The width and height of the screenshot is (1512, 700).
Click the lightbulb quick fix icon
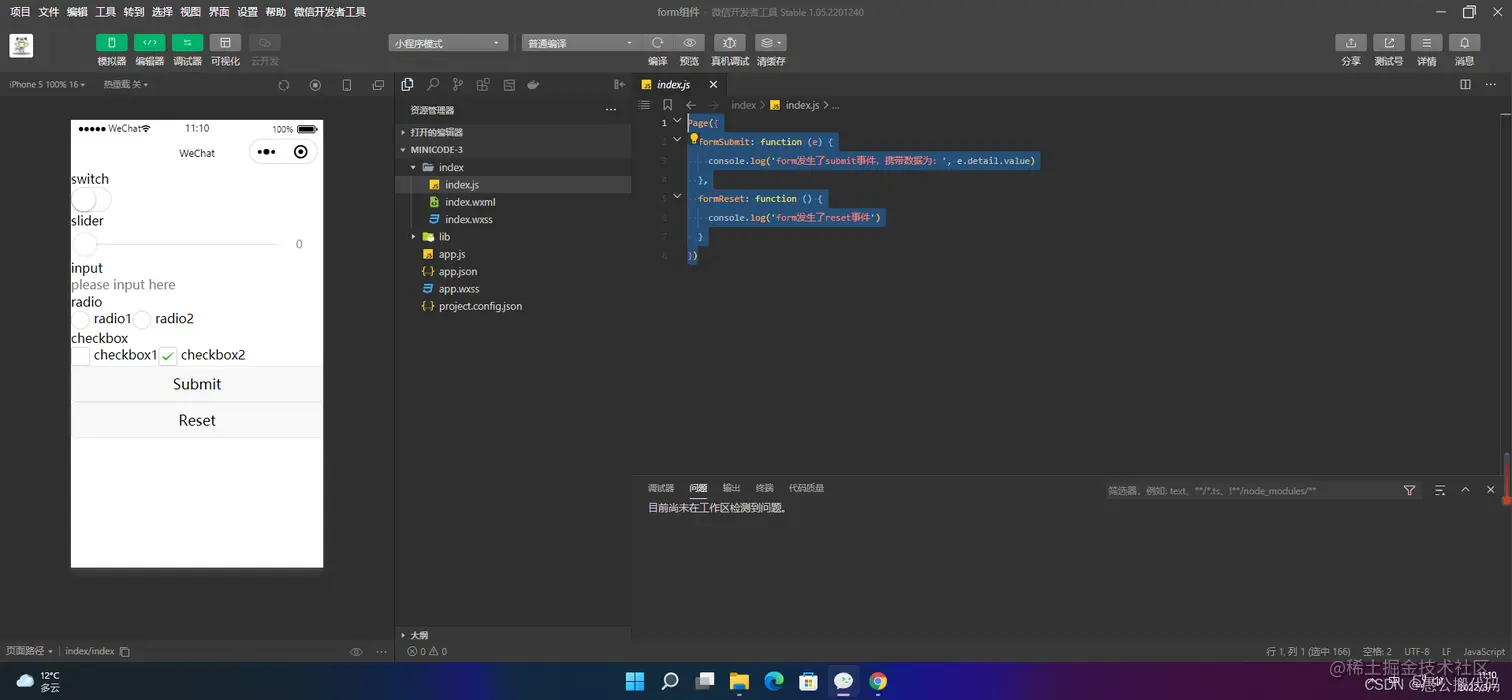694,139
